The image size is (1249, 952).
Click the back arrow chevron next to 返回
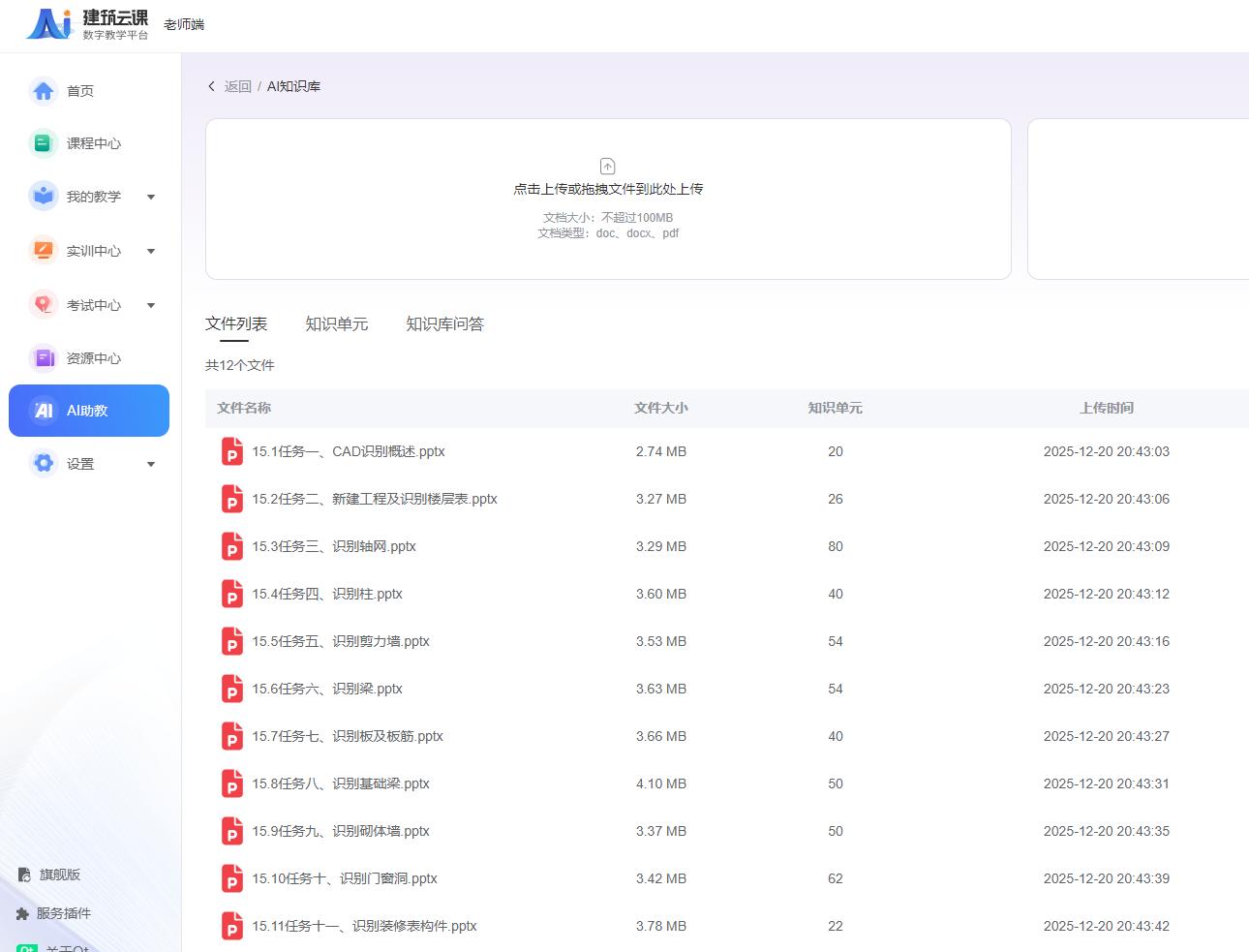coord(212,86)
